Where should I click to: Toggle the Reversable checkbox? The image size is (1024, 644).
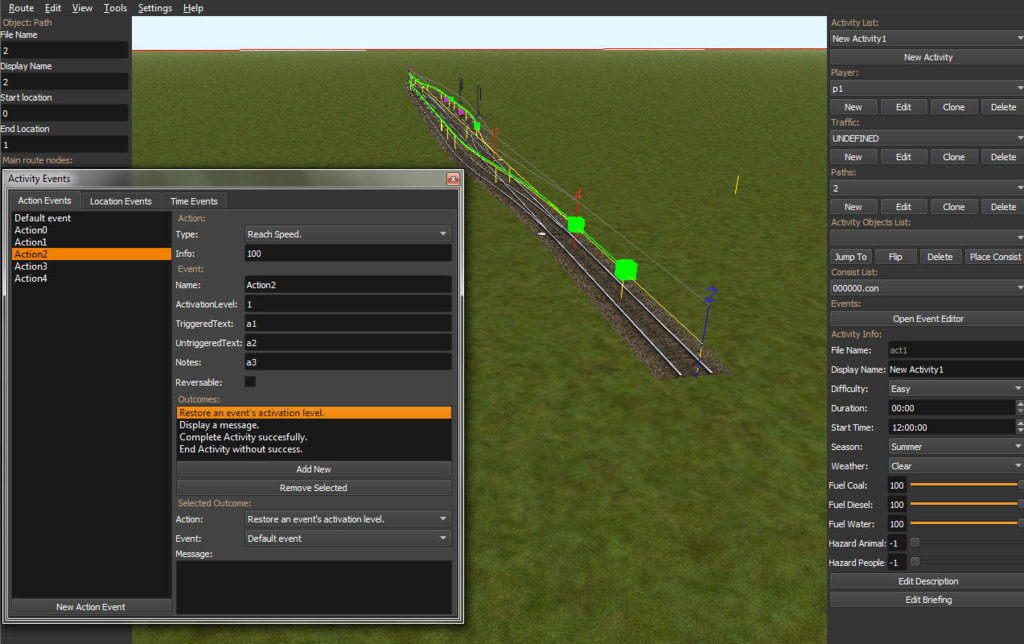pyautogui.click(x=250, y=381)
